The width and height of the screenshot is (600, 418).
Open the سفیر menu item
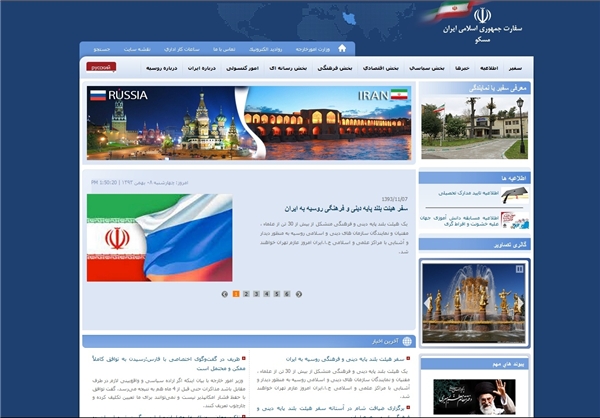515,68
